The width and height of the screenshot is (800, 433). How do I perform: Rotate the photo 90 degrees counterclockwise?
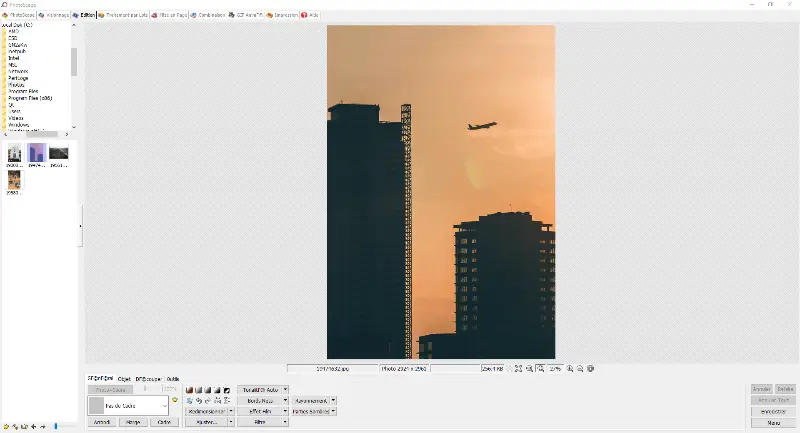(198, 401)
